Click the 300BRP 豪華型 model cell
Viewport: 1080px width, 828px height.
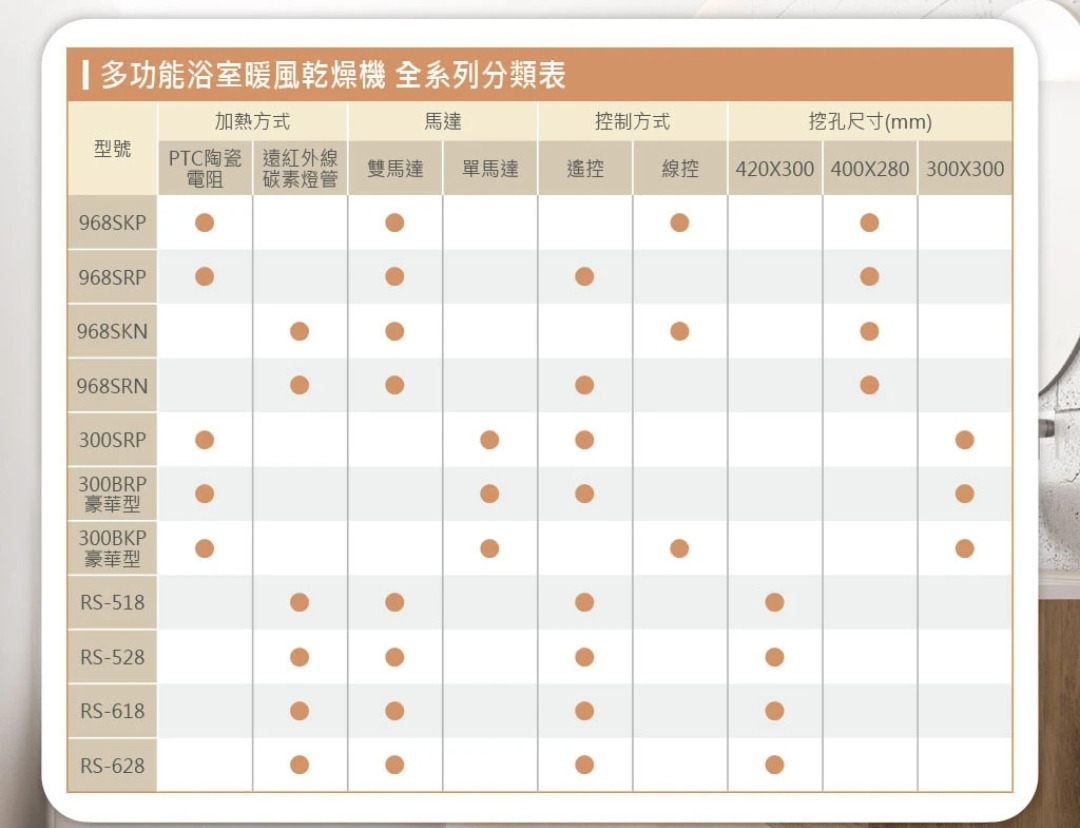click(x=112, y=494)
